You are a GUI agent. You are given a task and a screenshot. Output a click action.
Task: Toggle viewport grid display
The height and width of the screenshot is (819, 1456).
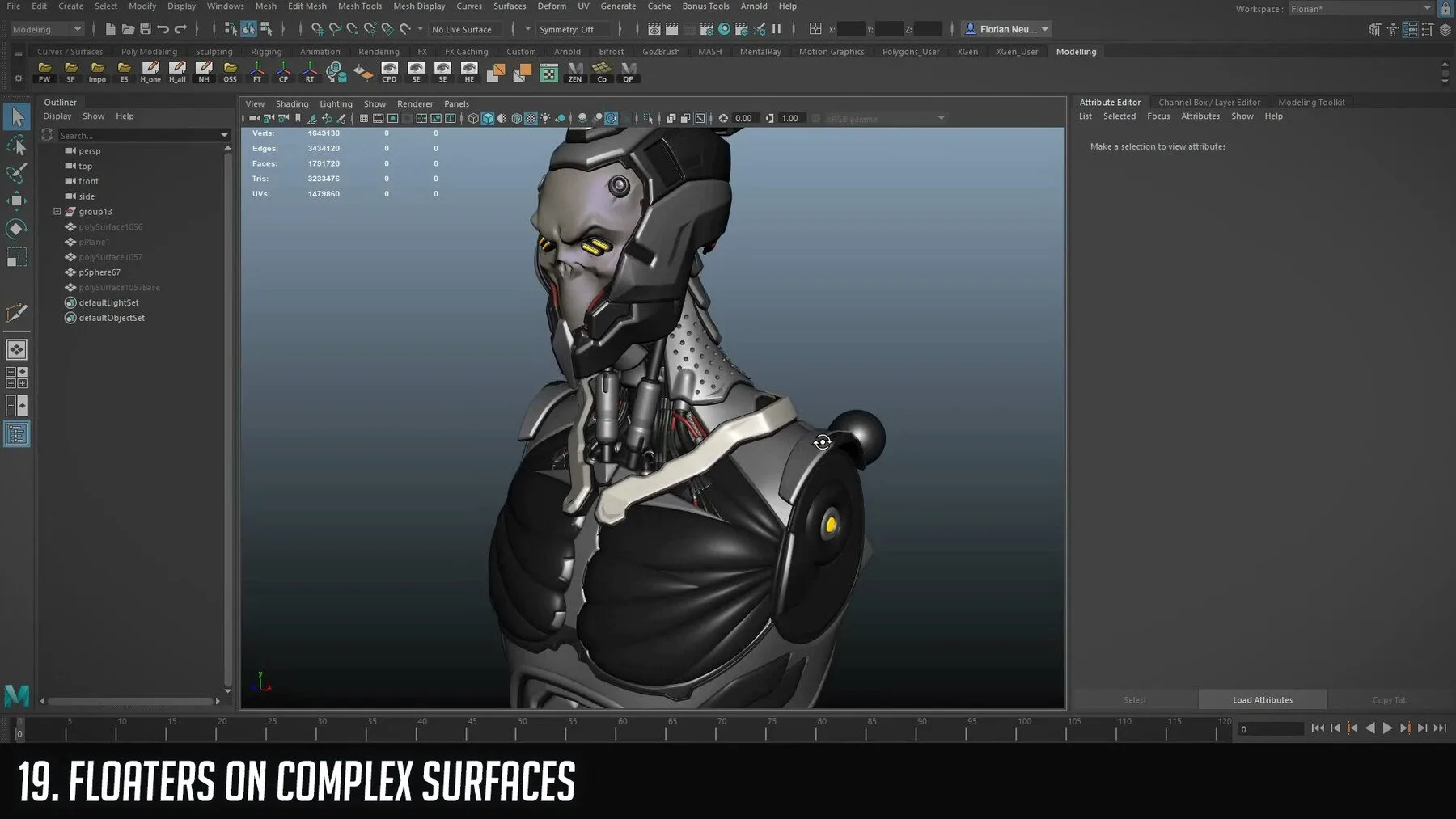pos(364,118)
